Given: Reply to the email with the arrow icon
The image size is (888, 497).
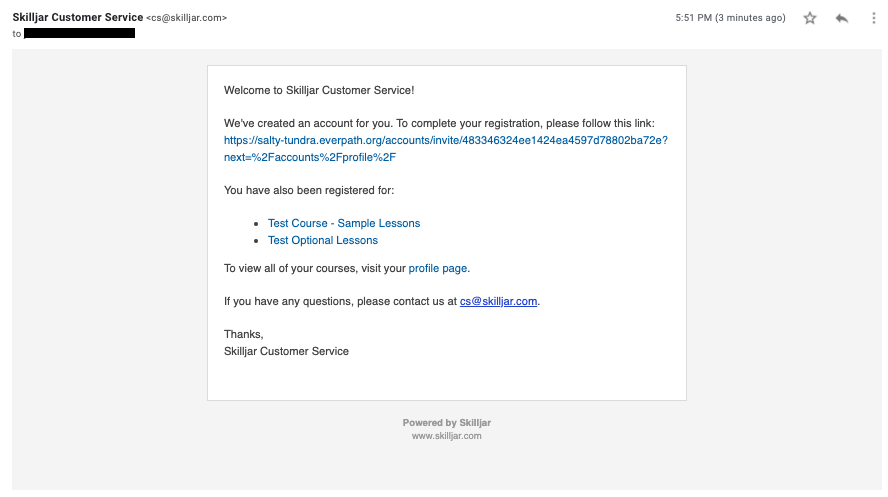Looking at the screenshot, I should click(x=842, y=18).
